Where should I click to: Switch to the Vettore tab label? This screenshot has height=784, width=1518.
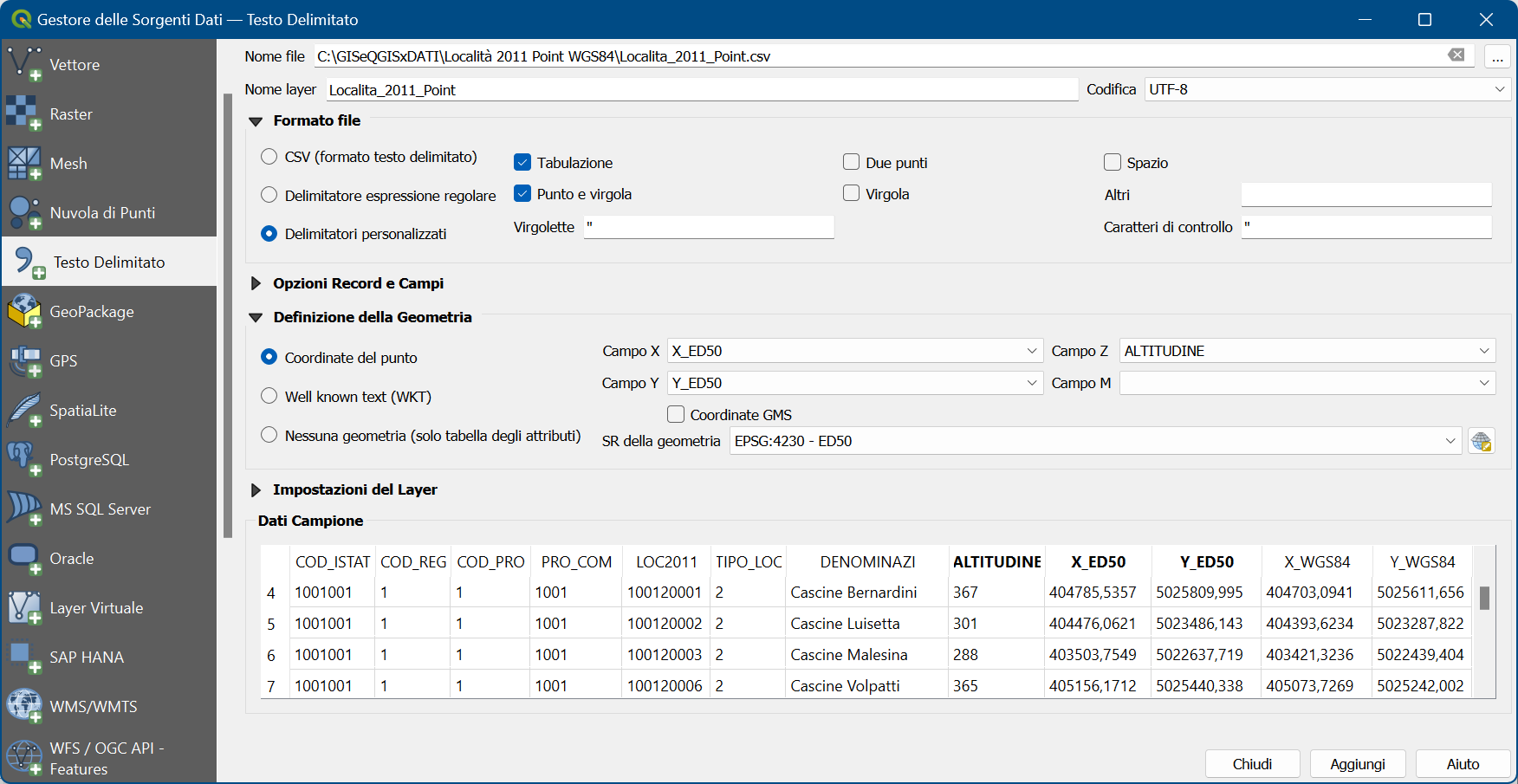point(75,65)
